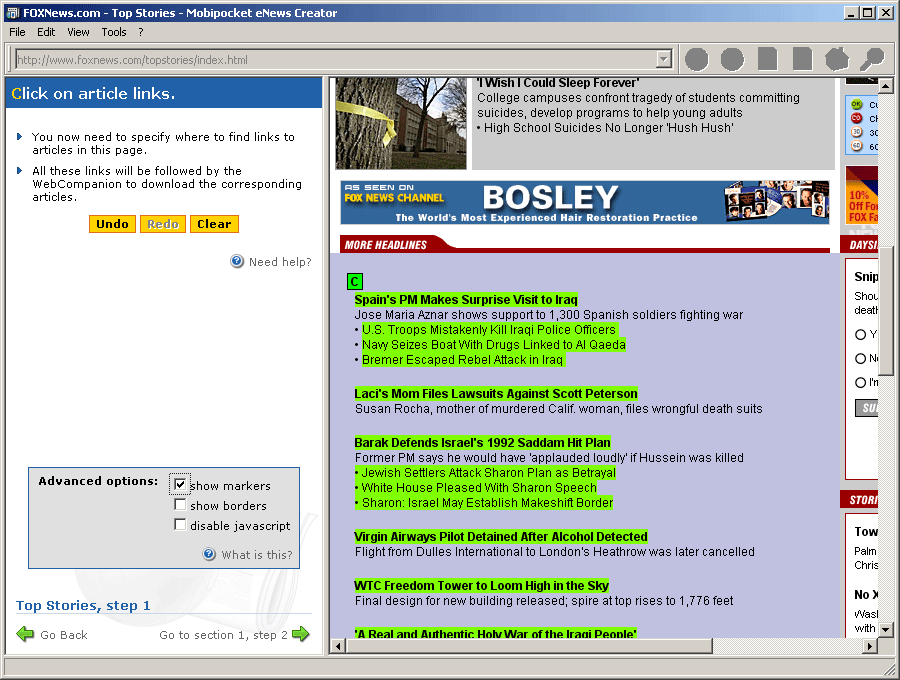Screen dimensions: 900x680
Task: Open WTC Freedom Tower to Loom headline
Action: [x=482, y=585]
